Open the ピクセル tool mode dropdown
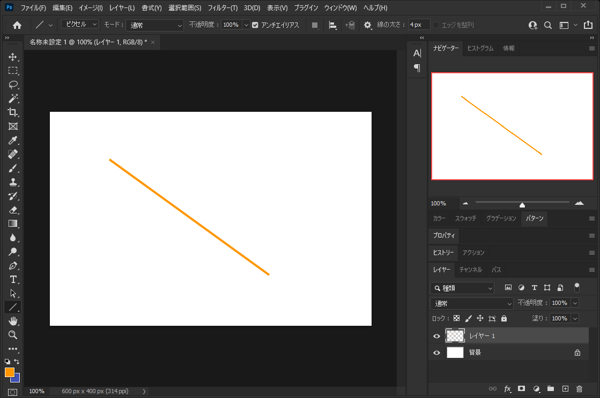 click(80, 24)
